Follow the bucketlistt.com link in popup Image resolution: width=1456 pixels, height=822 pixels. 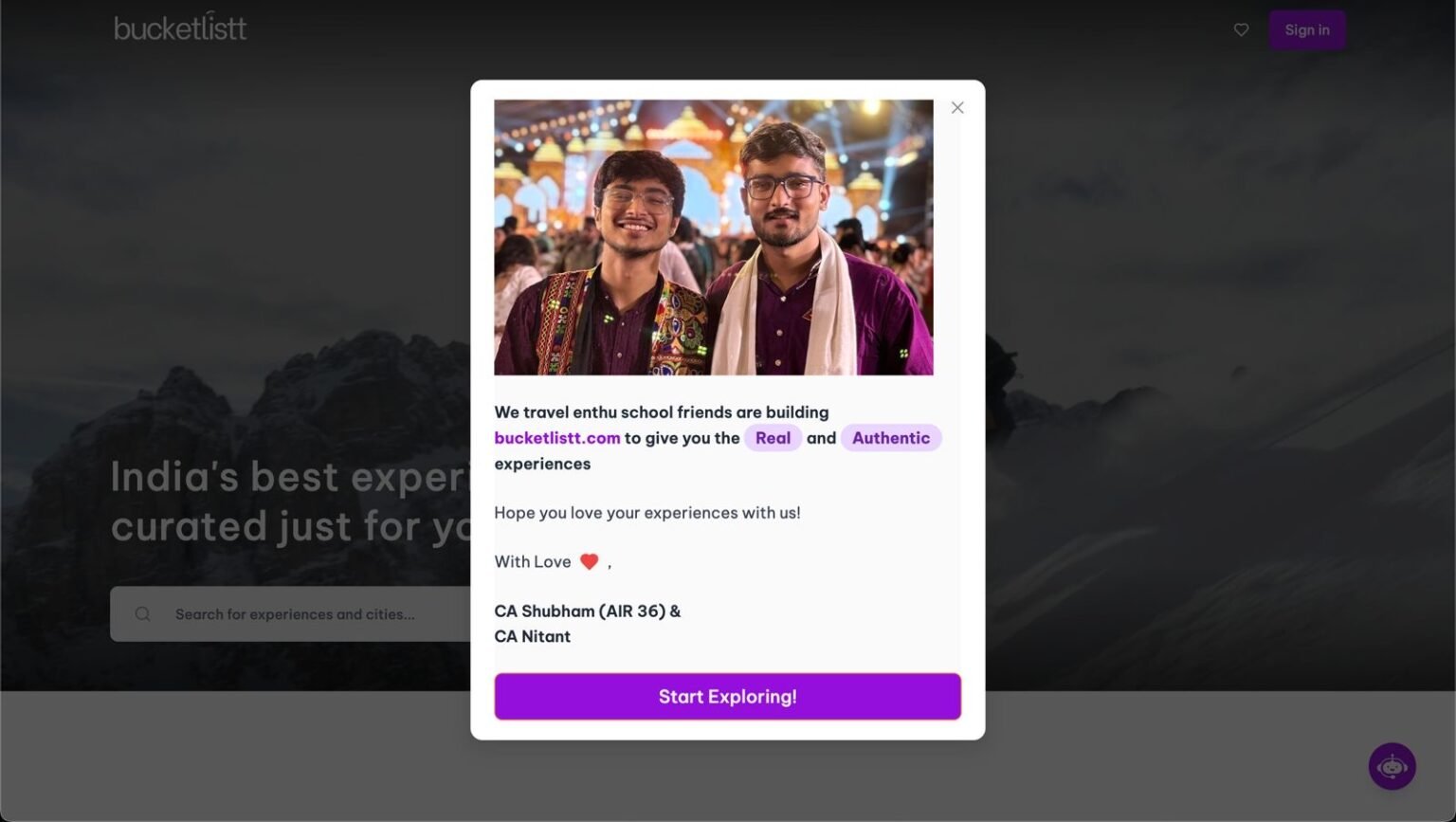[556, 438]
